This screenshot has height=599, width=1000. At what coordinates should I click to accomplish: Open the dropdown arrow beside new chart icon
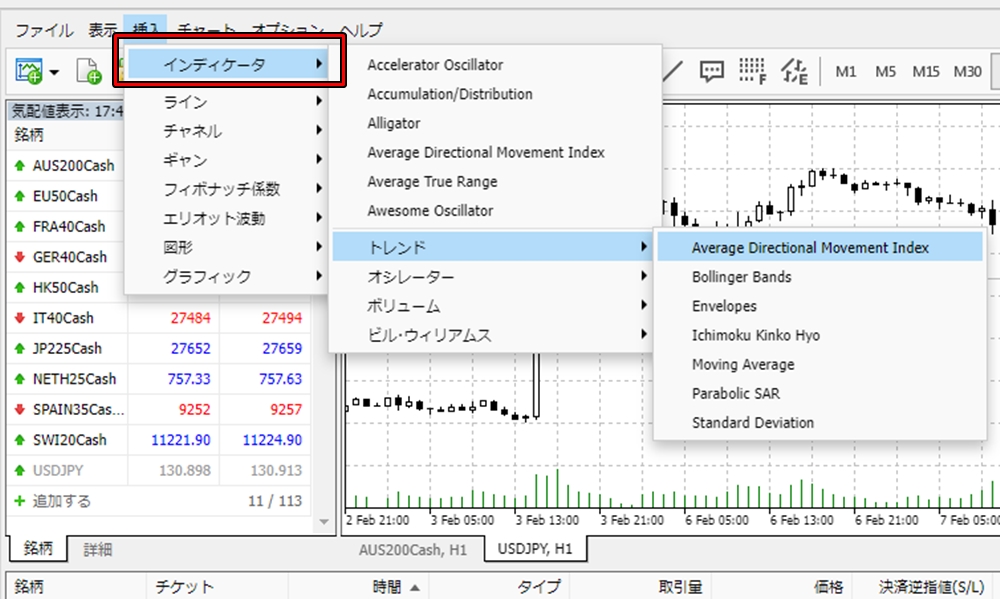pyautogui.click(x=53, y=72)
